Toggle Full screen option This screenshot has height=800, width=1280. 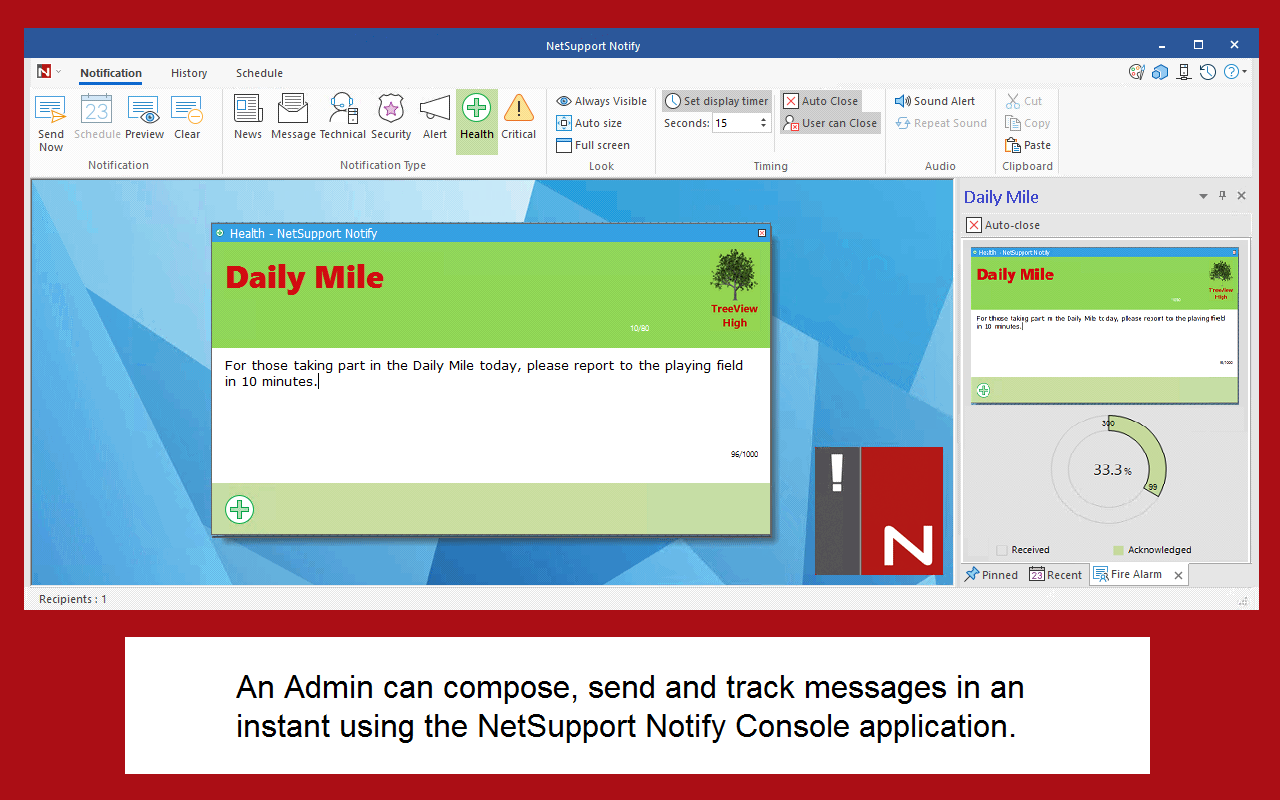593,145
